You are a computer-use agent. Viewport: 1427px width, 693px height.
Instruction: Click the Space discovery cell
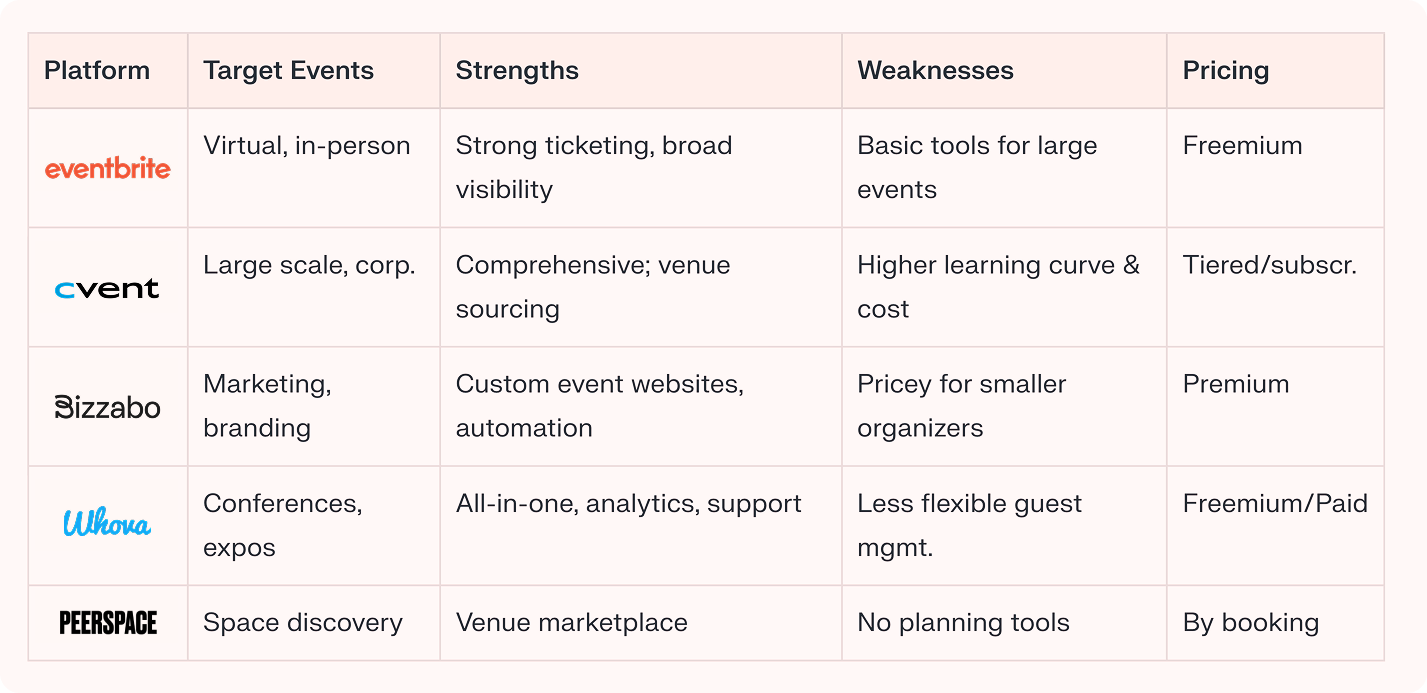click(303, 623)
